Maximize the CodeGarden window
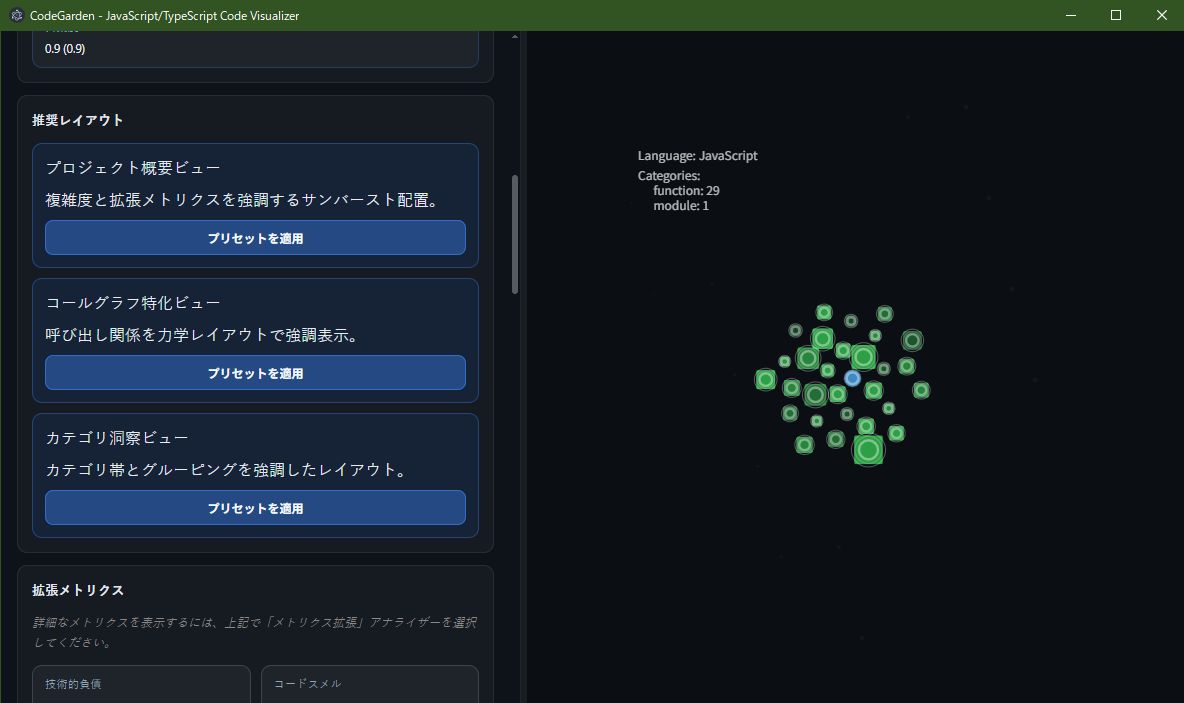The height and width of the screenshot is (703, 1184). click(1116, 15)
